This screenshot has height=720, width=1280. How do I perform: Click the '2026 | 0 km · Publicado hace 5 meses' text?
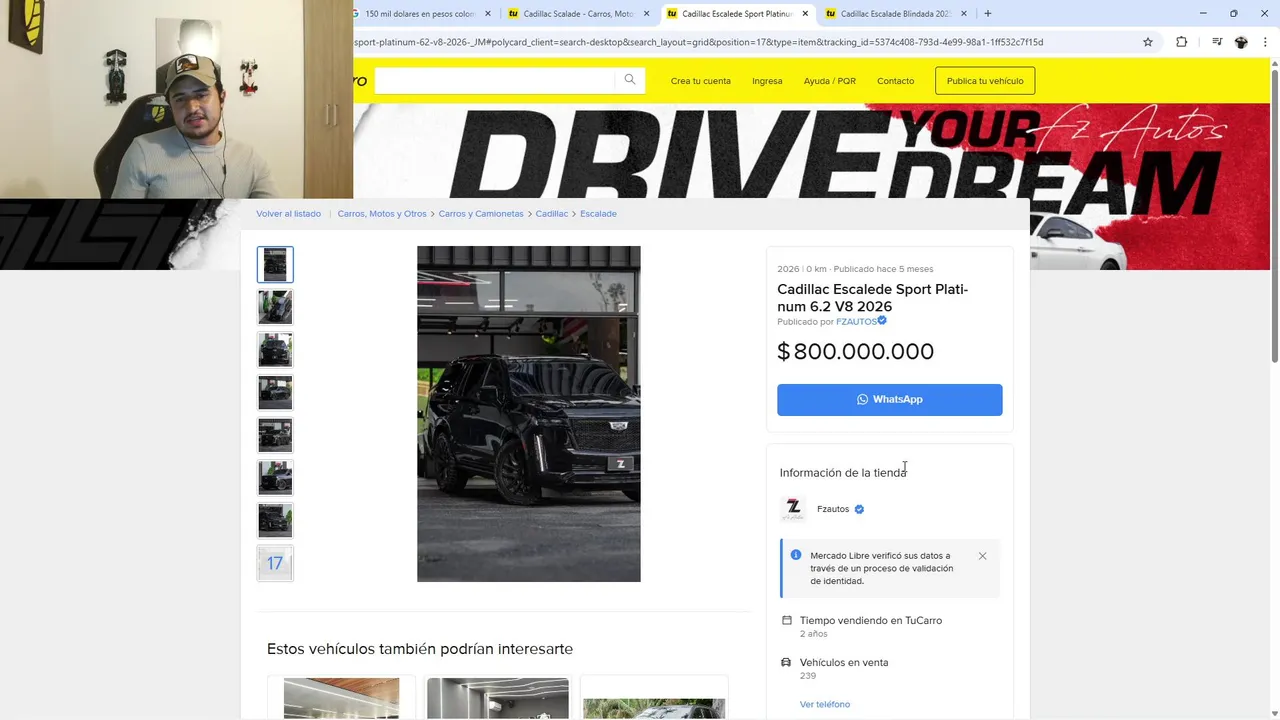(x=855, y=269)
